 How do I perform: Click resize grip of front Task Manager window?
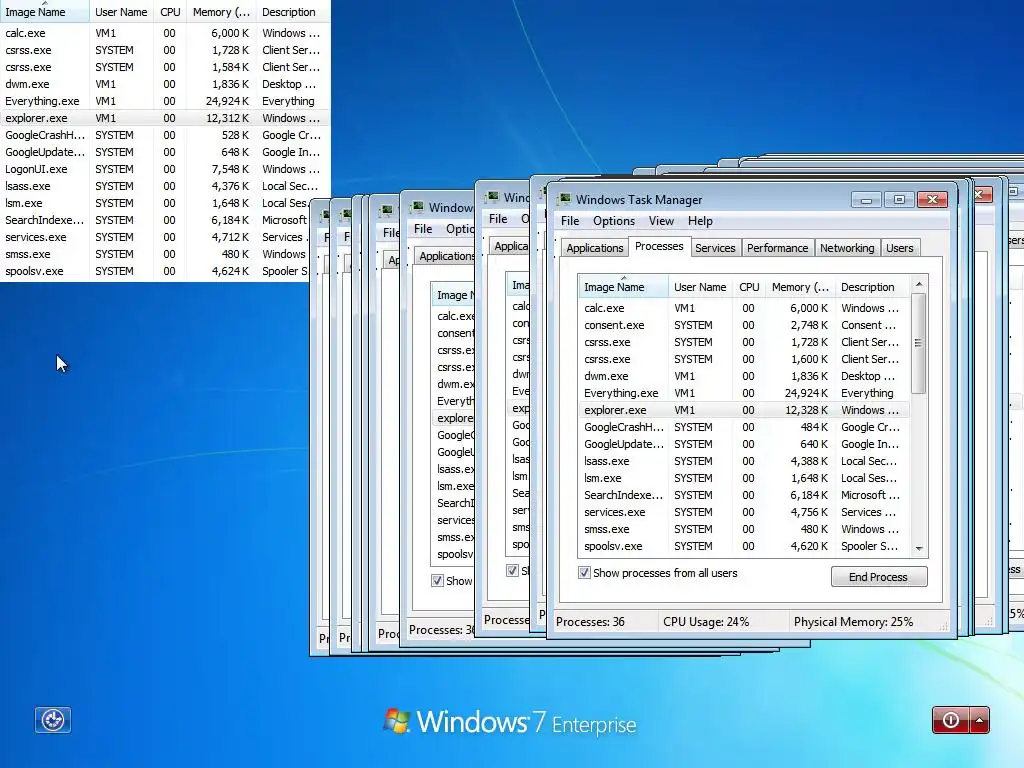[944, 626]
